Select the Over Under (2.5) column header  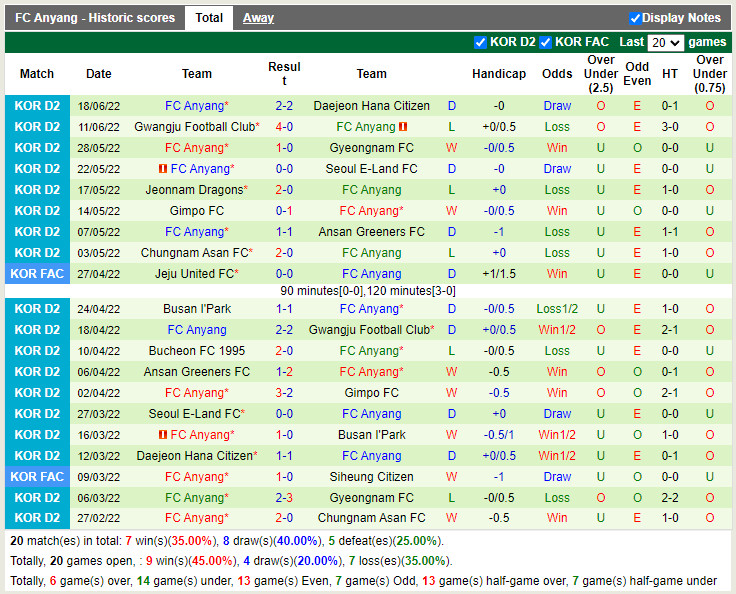point(601,74)
